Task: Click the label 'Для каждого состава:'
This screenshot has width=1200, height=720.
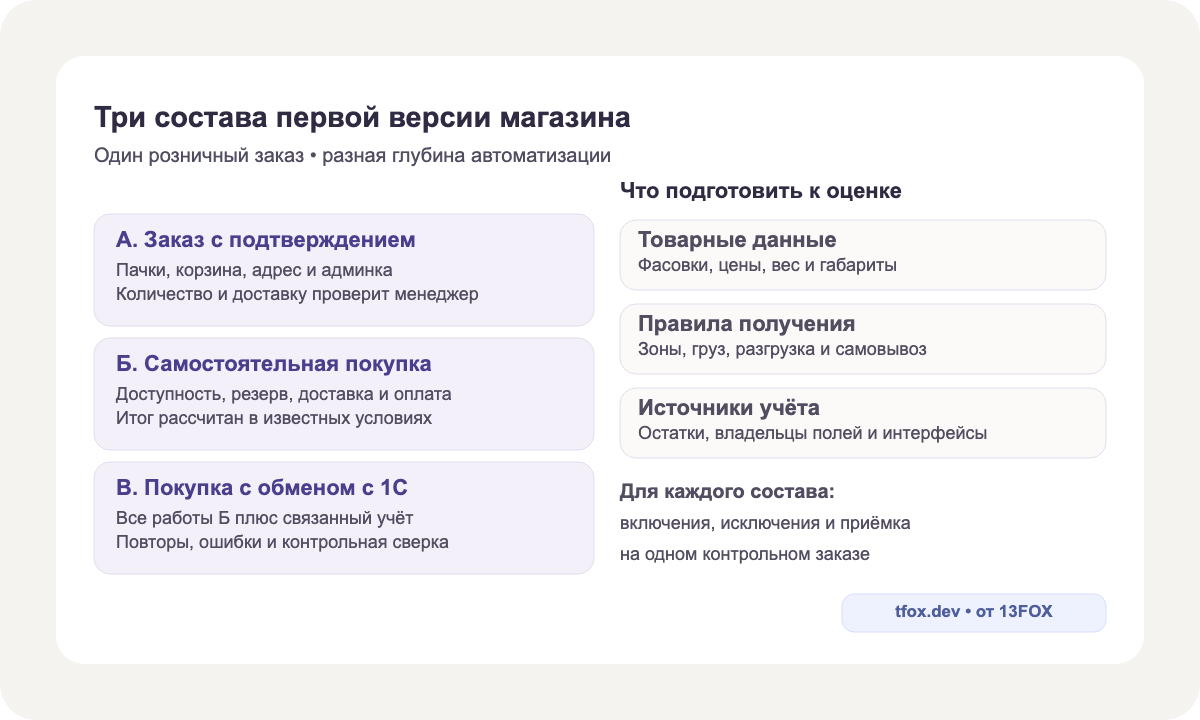Action: [x=727, y=493]
